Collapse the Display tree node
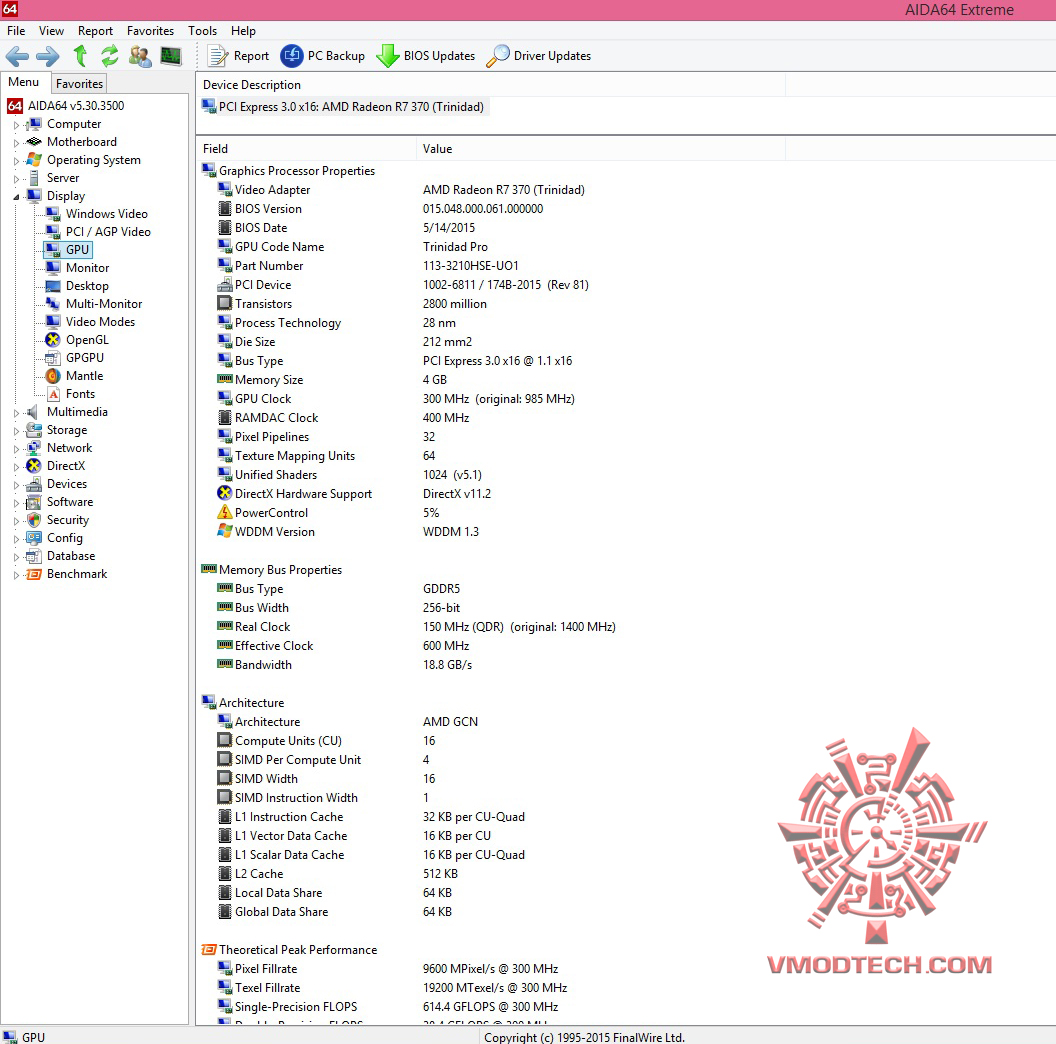Image resolution: width=1056 pixels, height=1044 pixels. click(16, 197)
